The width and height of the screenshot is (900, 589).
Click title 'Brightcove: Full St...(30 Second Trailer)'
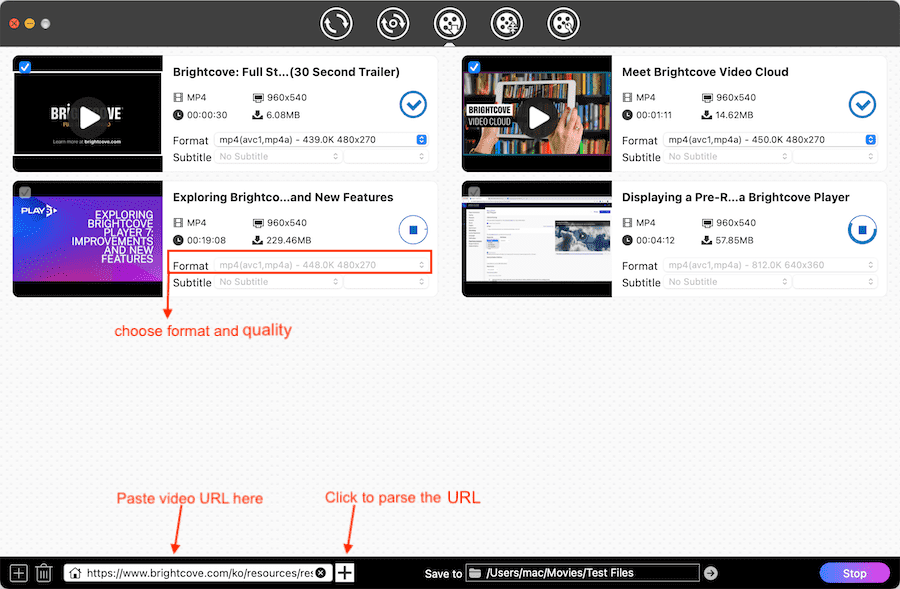coord(286,72)
